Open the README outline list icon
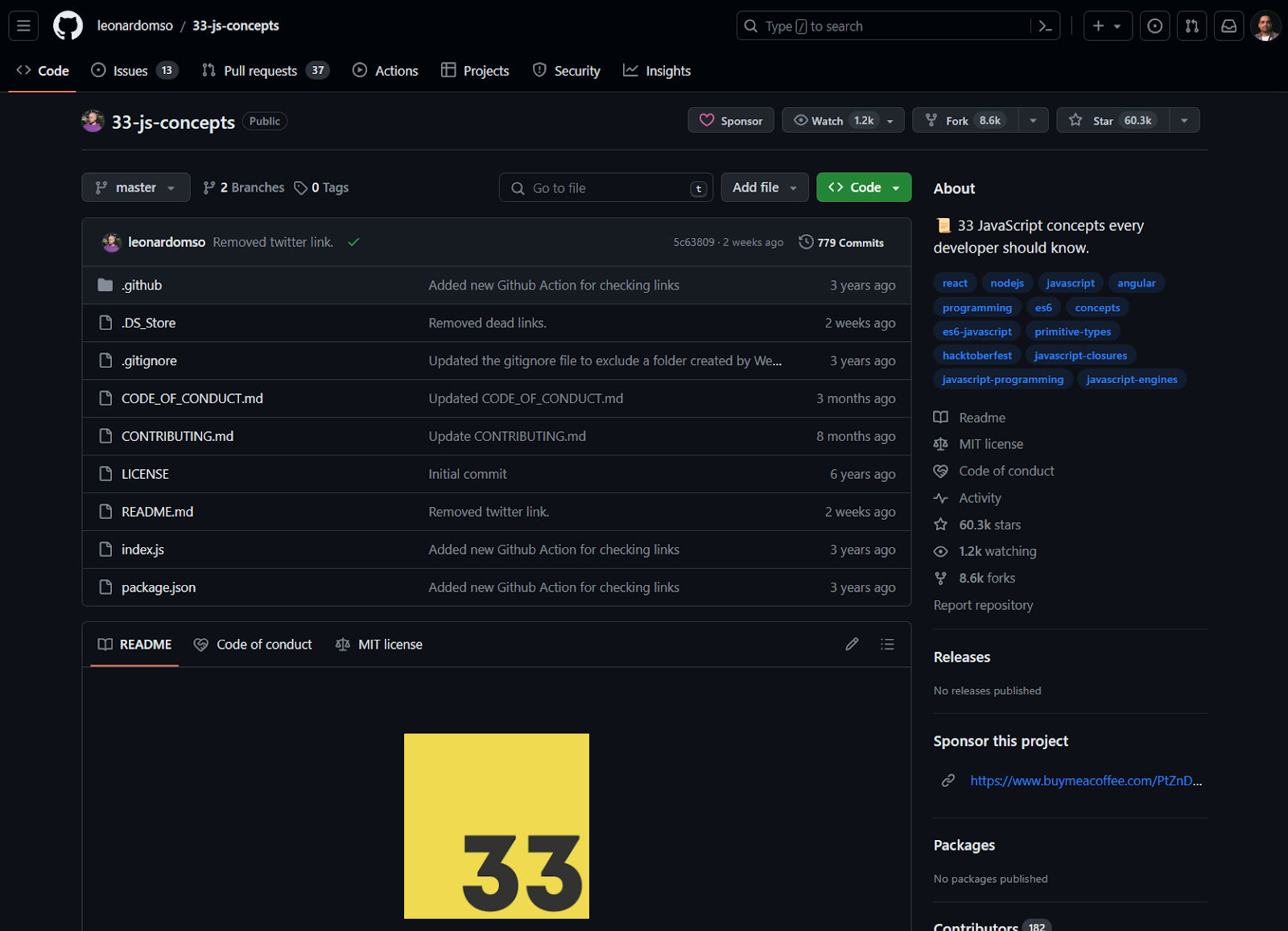 coord(887,644)
